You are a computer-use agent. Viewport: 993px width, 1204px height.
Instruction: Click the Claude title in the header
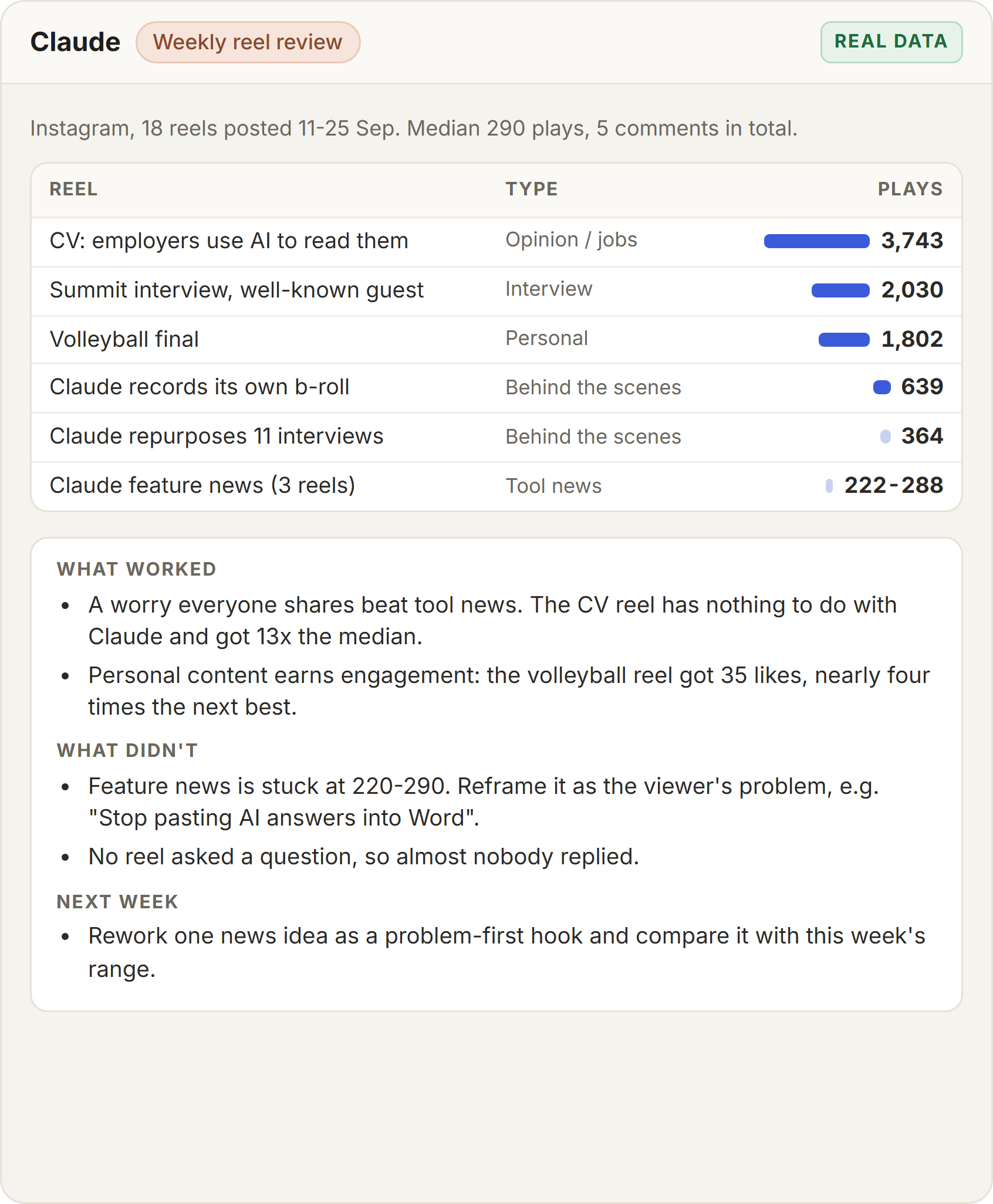[76, 42]
